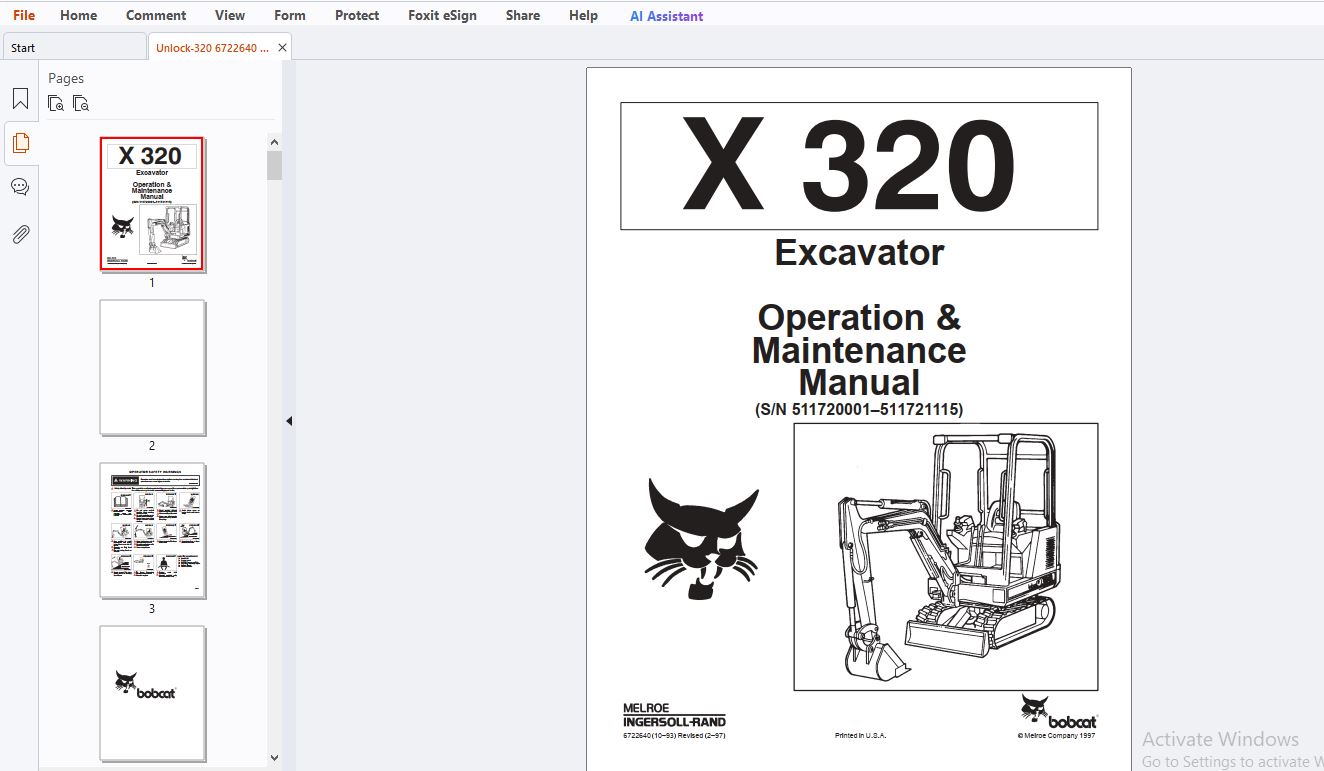
Task: Click the small bobcat logo at page bottom
Action: click(1058, 711)
